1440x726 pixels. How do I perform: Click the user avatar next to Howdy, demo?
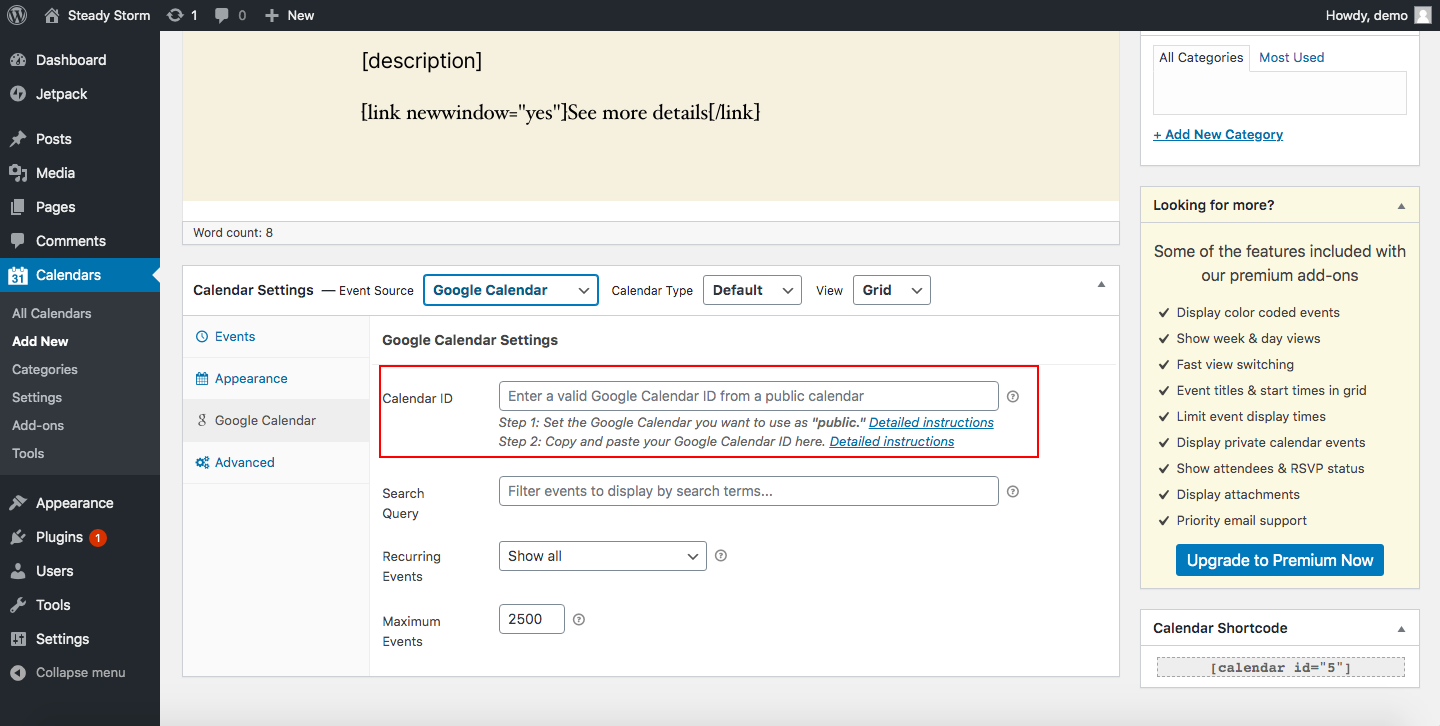pos(1423,15)
